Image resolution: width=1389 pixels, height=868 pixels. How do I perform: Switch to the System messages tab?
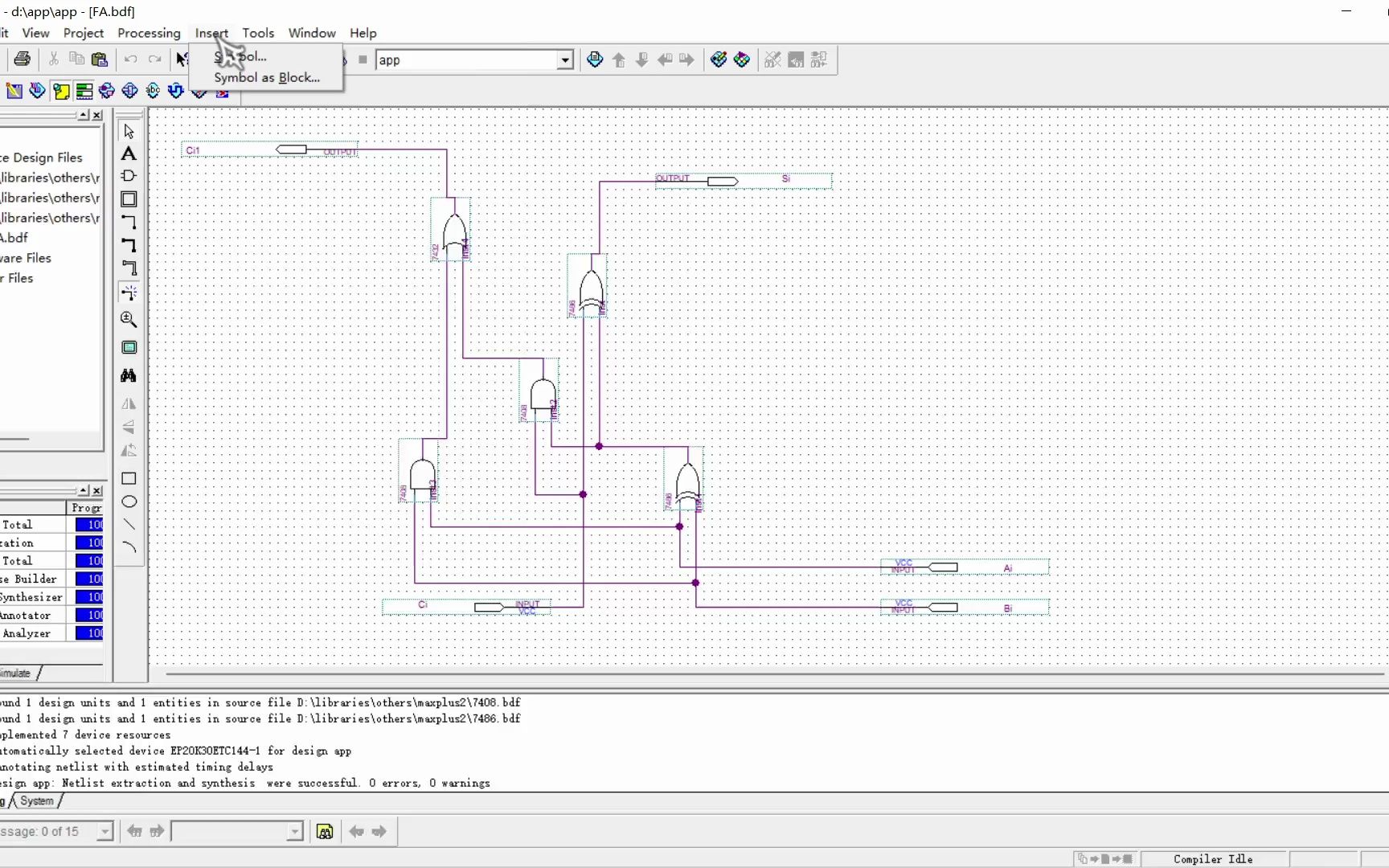(x=37, y=801)
